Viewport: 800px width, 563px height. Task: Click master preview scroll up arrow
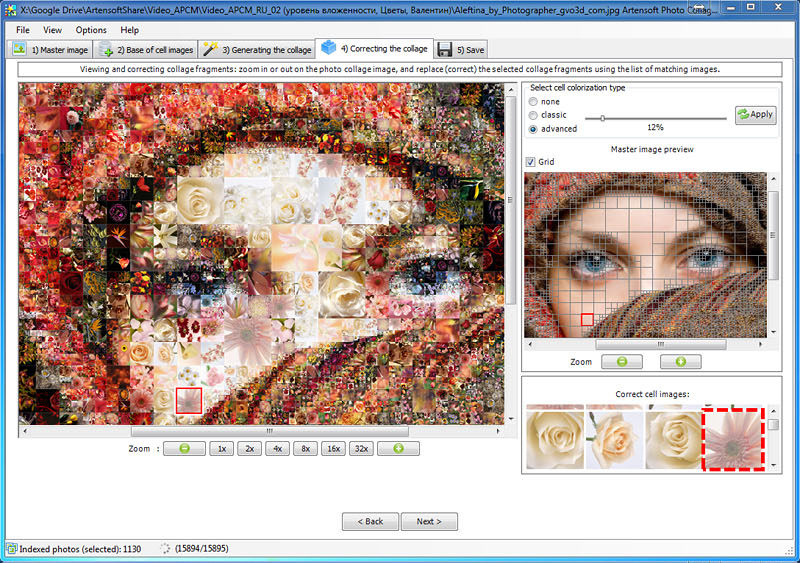(x=773, y=179)
